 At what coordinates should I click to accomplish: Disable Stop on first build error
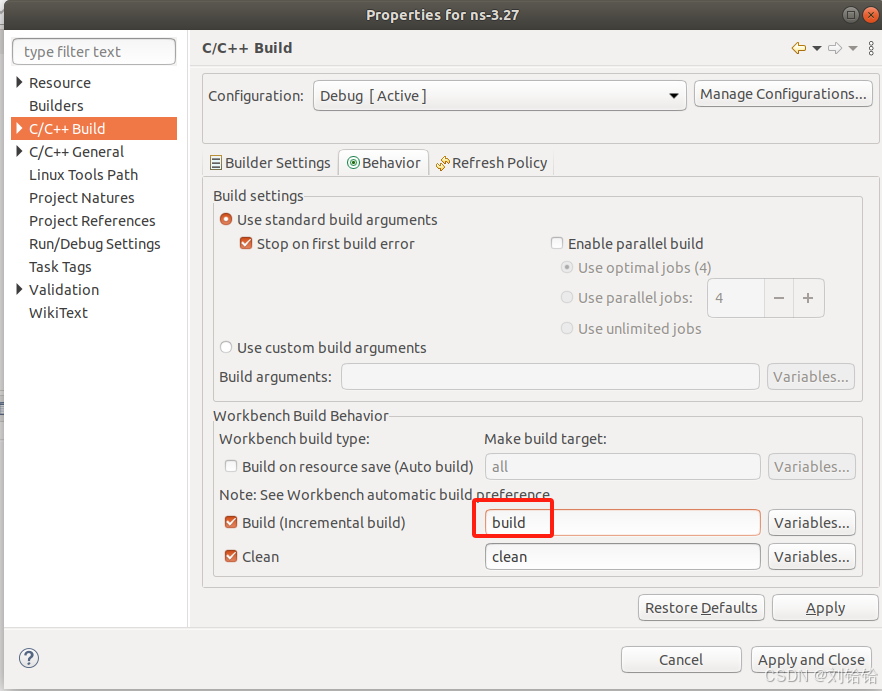point(245,243)
